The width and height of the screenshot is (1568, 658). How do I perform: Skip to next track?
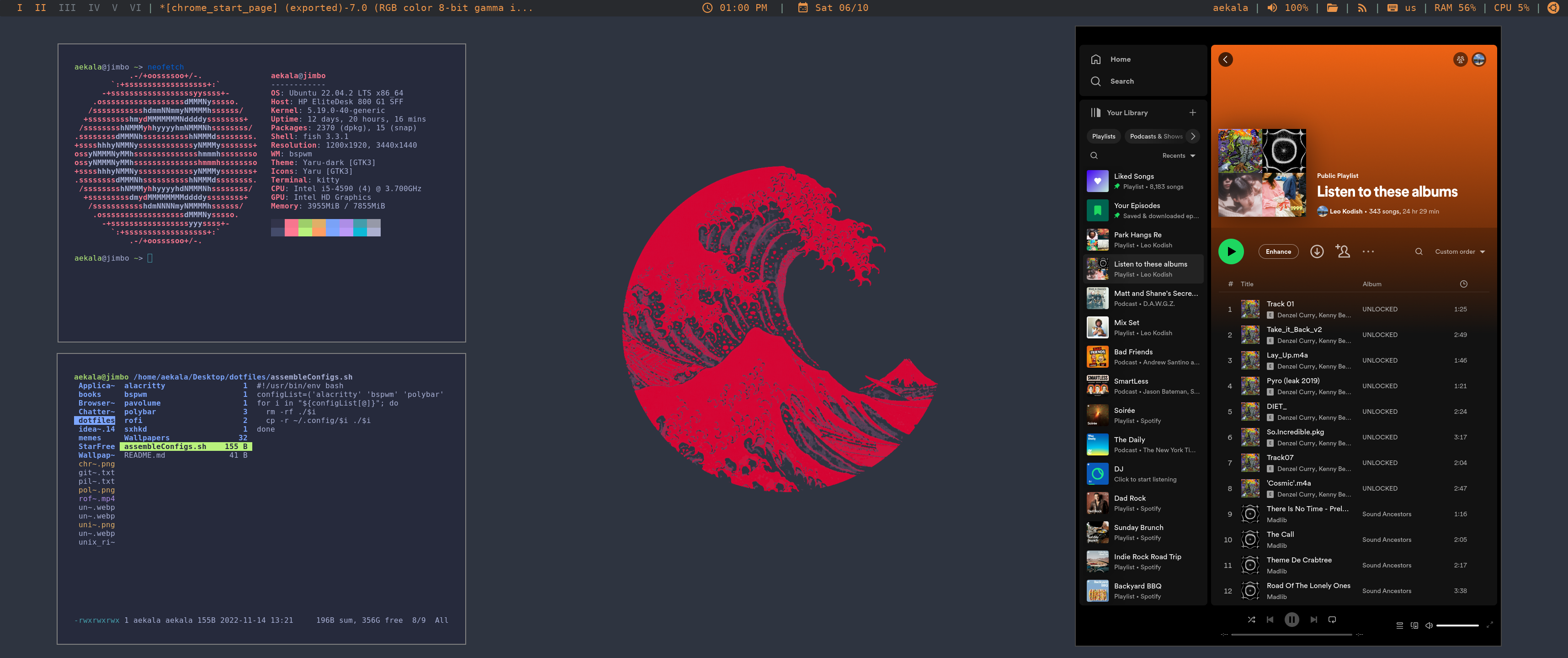click(1313, 620)
